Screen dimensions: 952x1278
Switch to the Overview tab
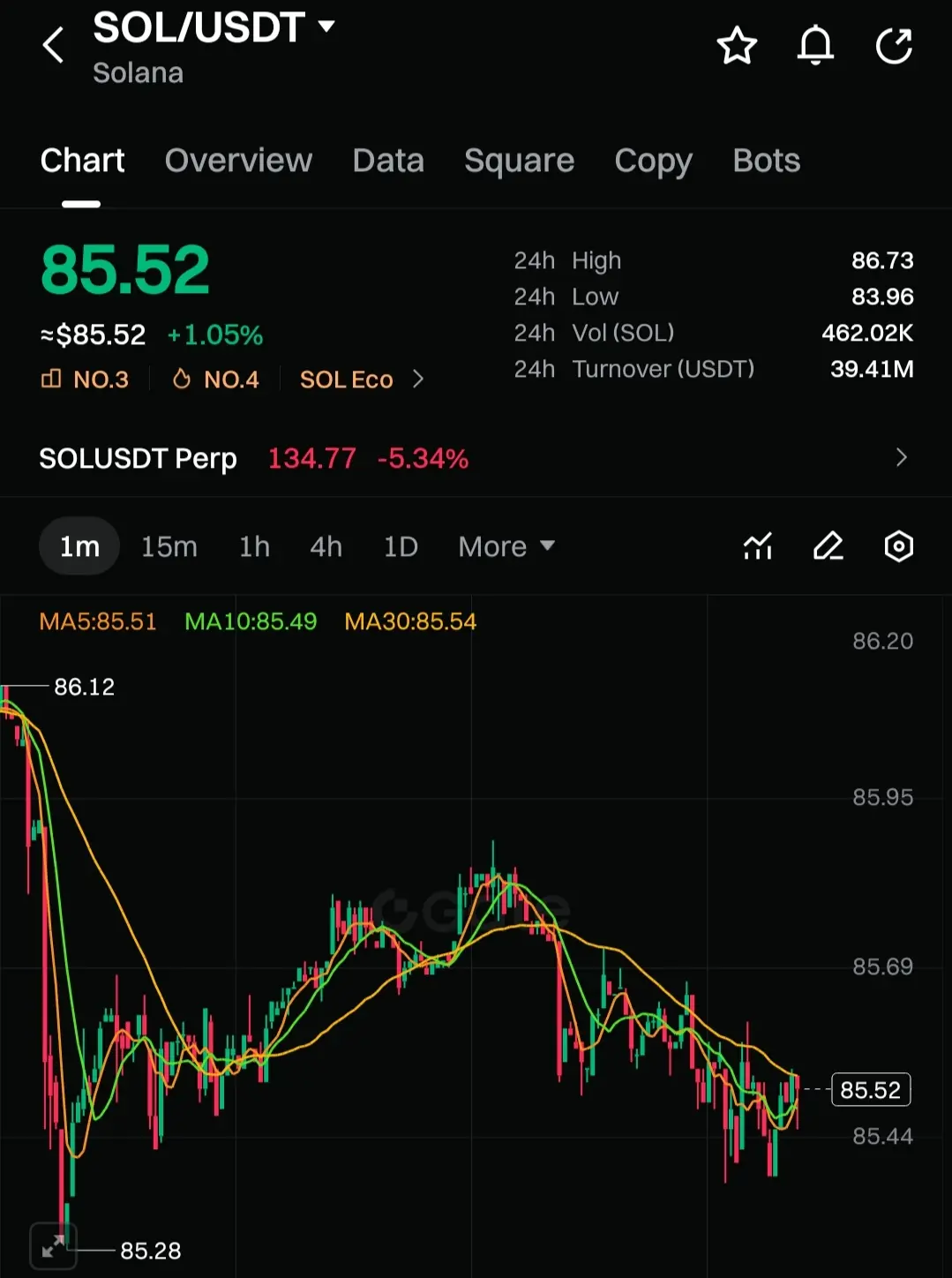(238, 161)
